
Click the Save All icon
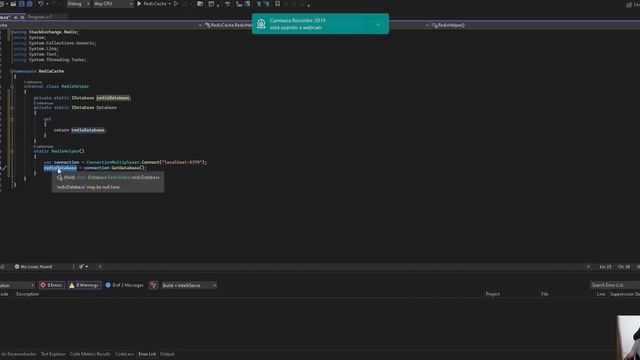[x=29, y=4]
